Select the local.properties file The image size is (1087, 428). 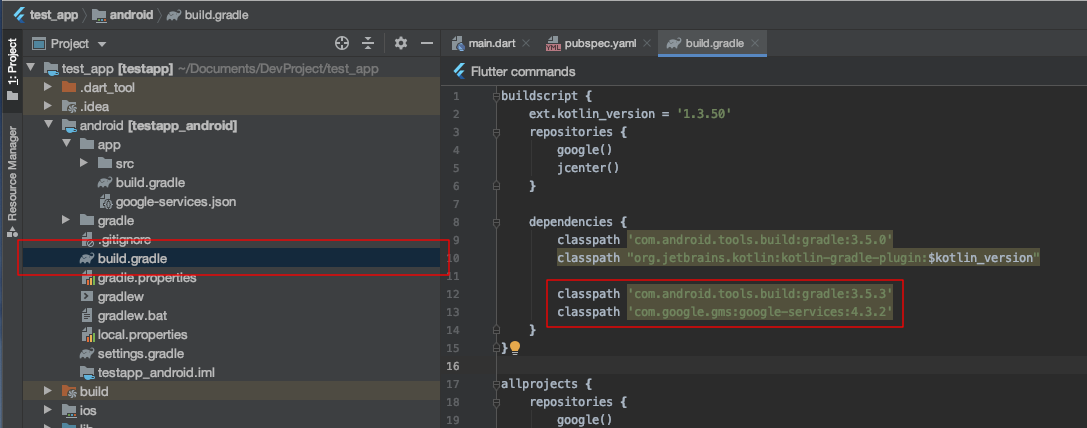click(x=142, y=334)
